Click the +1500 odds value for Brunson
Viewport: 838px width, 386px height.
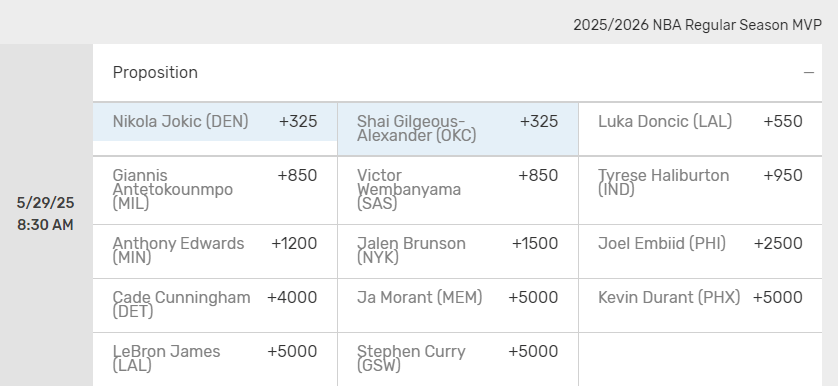[x=535, y=243]
